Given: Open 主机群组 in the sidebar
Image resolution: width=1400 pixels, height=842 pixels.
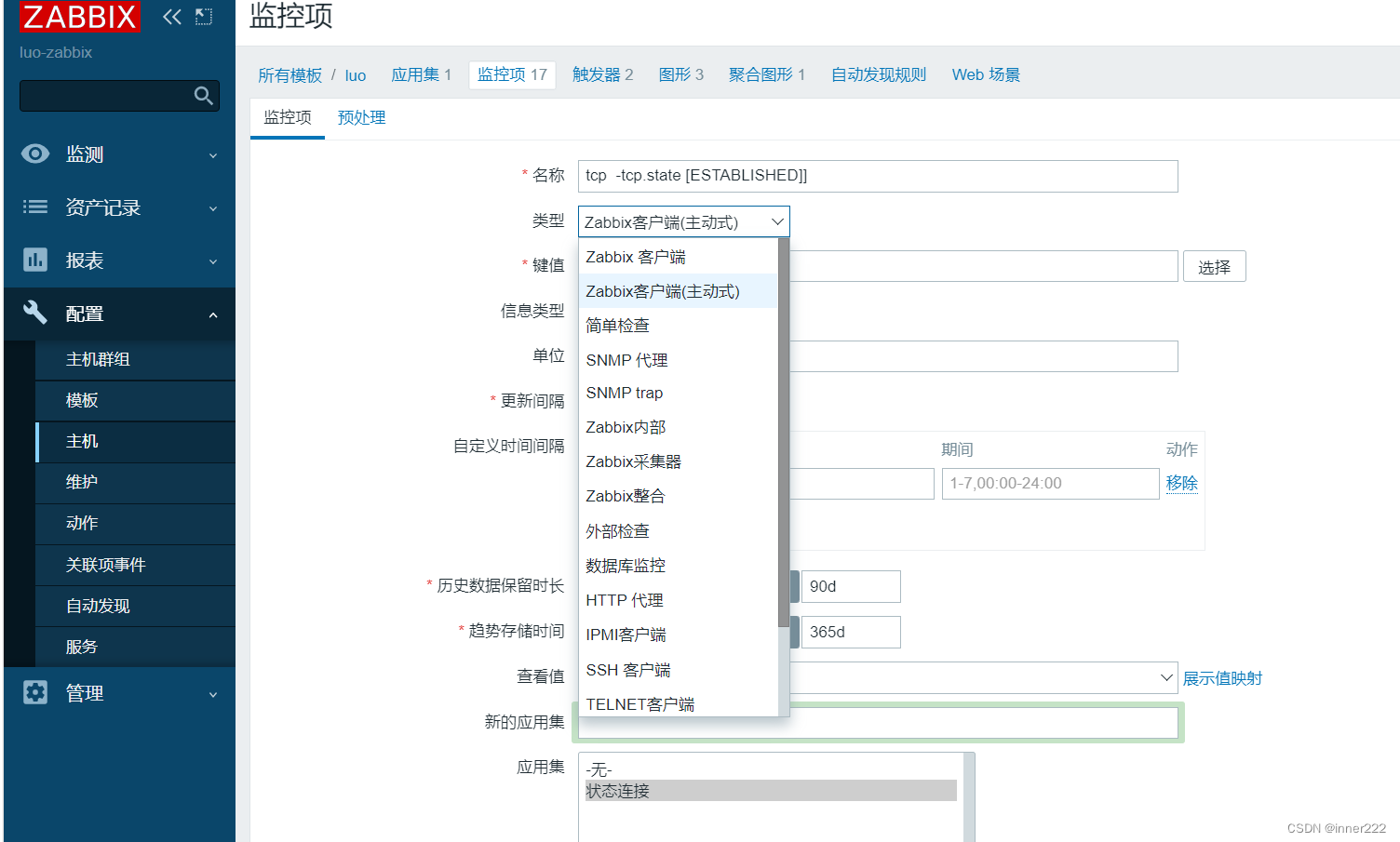Looking at the screenshot, I should tap(135, 360).
